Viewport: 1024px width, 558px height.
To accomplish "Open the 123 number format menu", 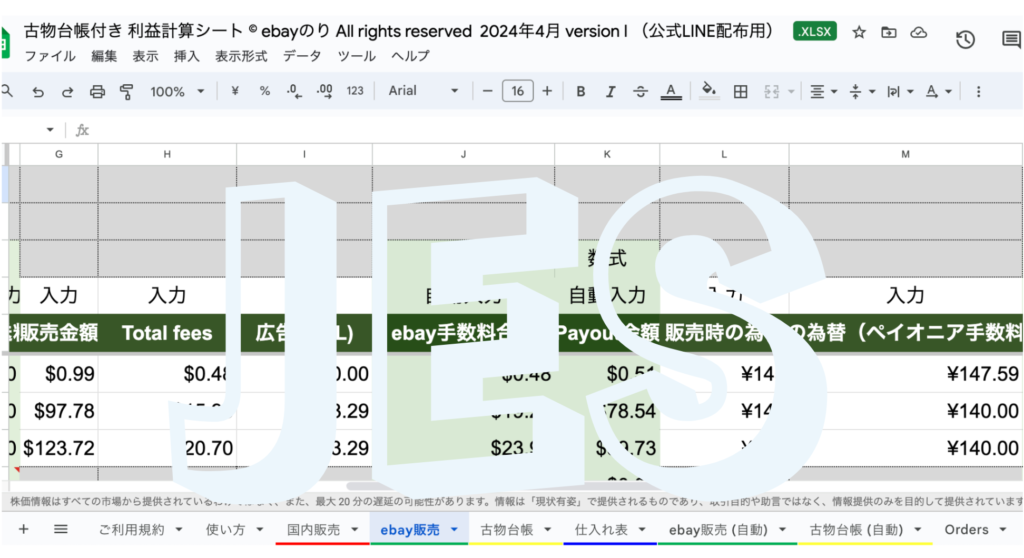I will (x=355, y=91).
